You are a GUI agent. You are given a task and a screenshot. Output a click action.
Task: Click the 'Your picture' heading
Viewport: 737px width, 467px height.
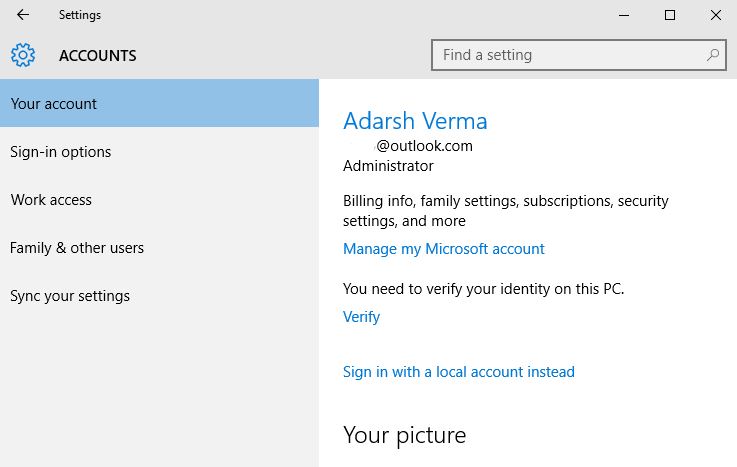click(404, 435)
